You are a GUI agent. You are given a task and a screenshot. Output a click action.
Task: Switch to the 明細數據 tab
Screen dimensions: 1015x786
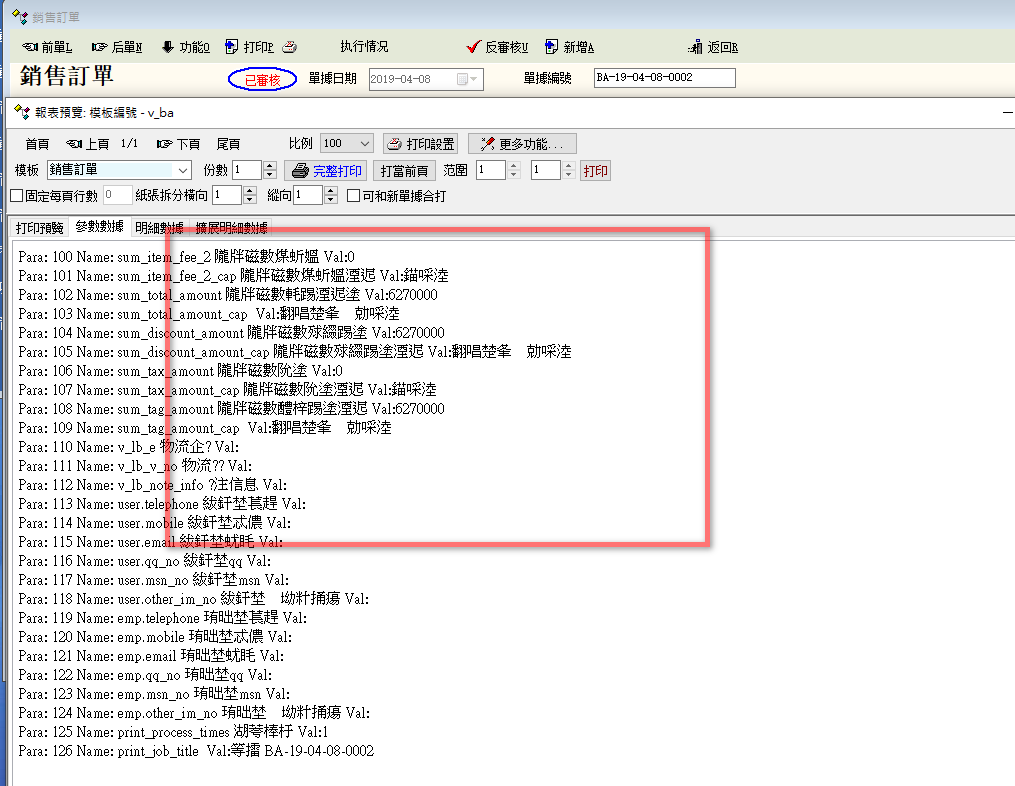point(158,228)
